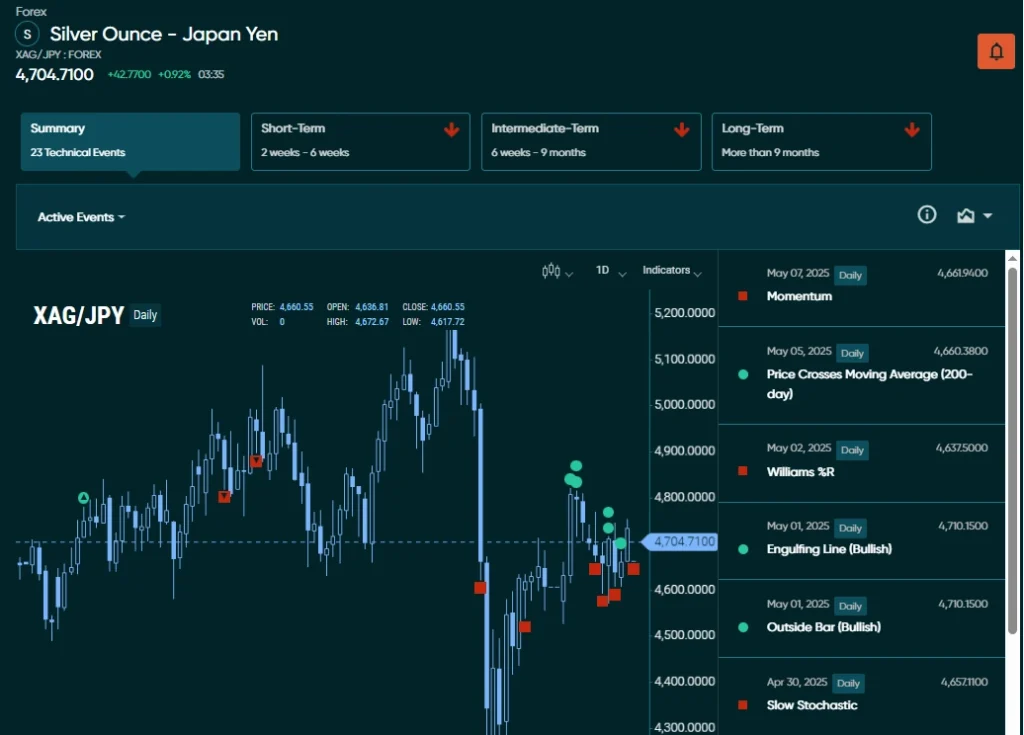Click the orange notification bell icon
Image resolution: width=1024 pixels, height=735 pixels.
point(996,50)
